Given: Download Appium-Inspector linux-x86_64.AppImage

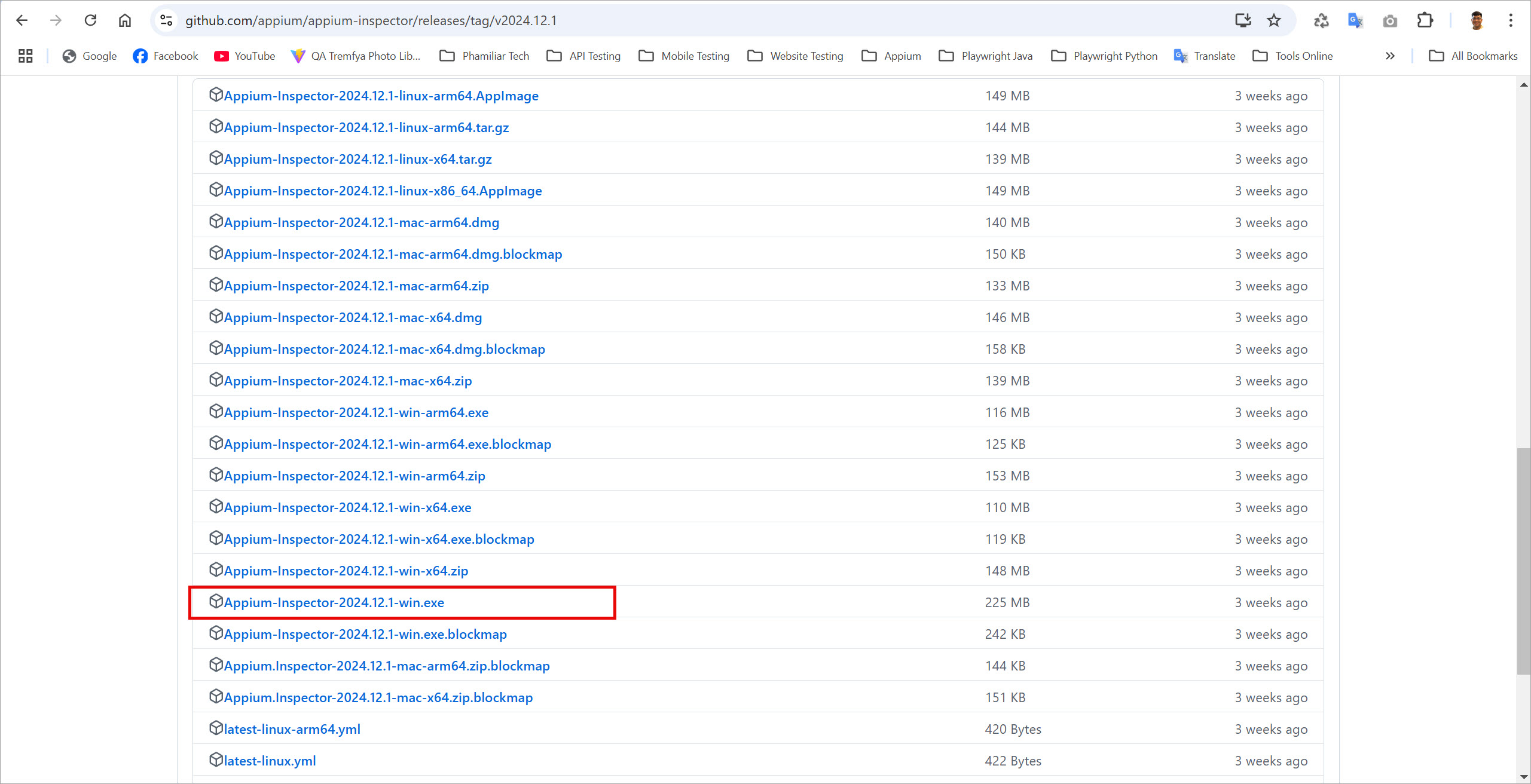Looking at the screenshot, I should click(383, 191).
